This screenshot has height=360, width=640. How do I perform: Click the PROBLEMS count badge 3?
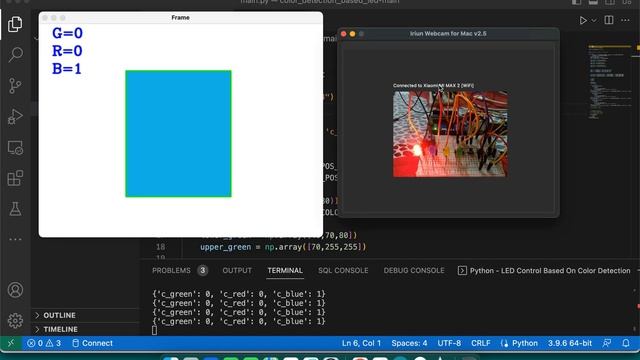[202, 271]
